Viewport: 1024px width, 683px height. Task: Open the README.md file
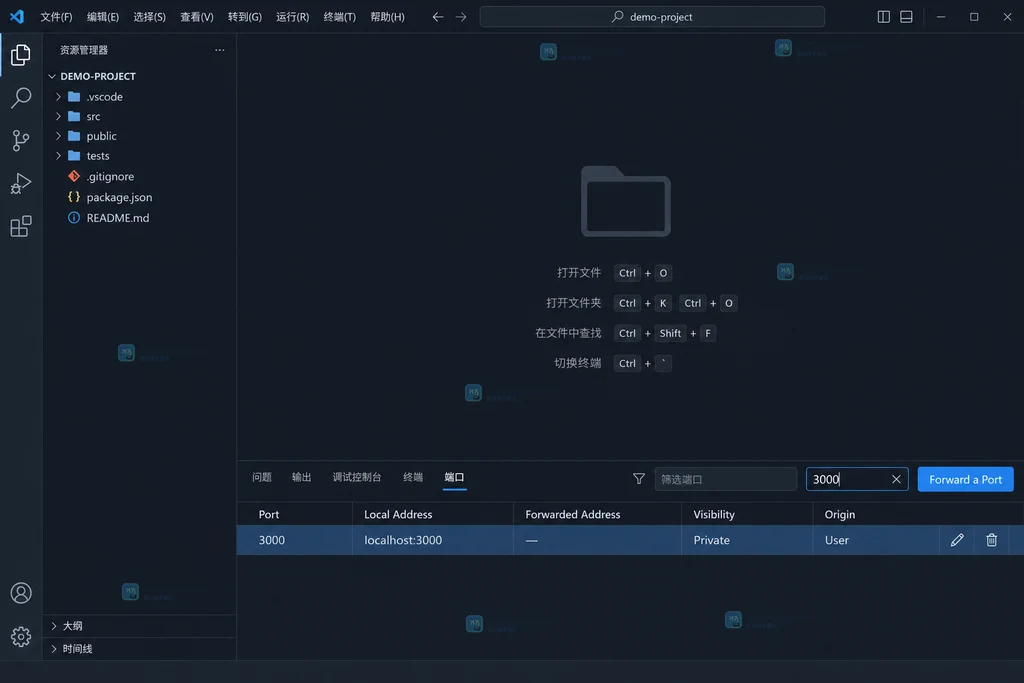coord(118,217)
